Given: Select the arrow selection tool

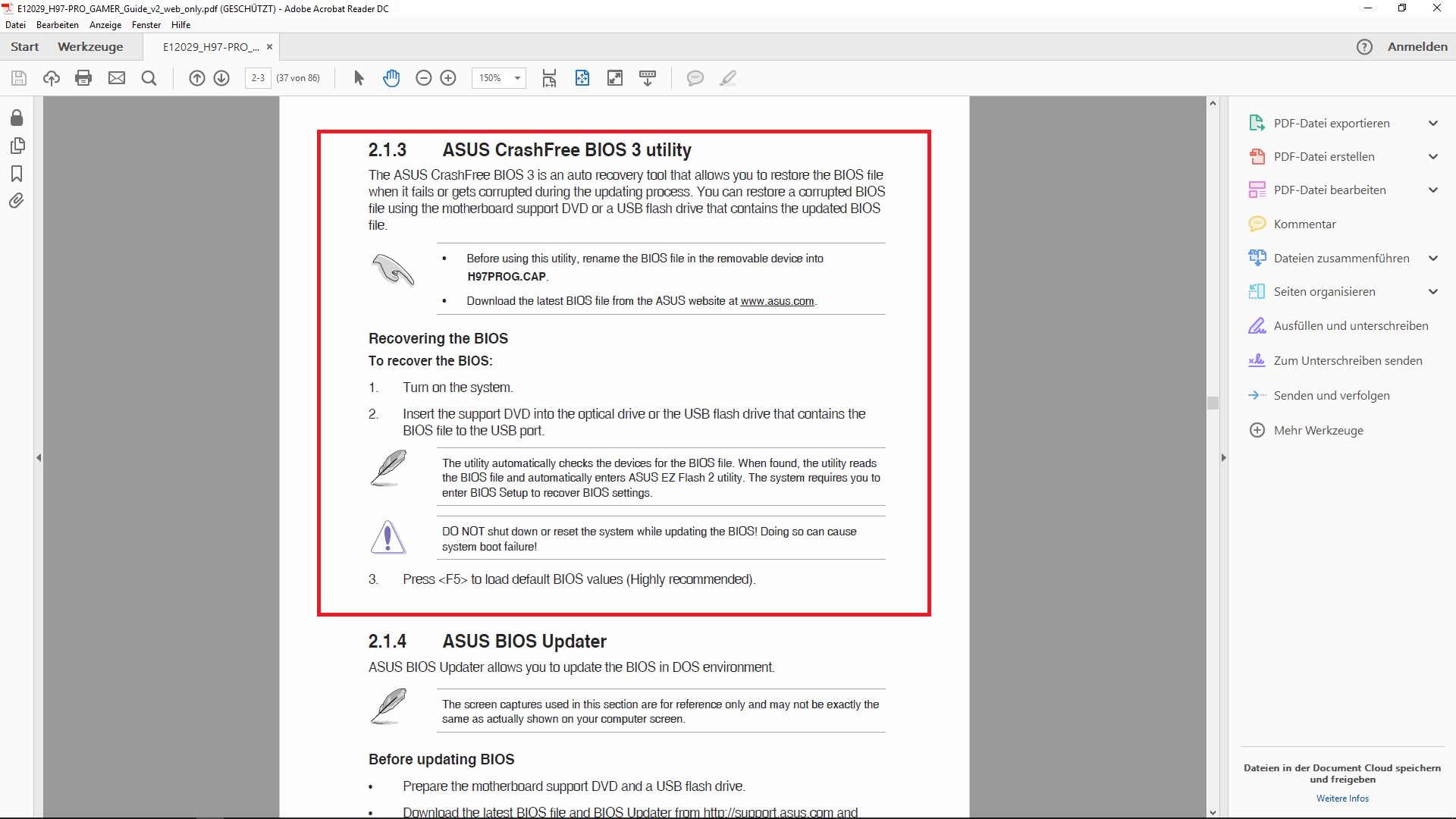Looking at the screenshot, I should coord(359,78).
